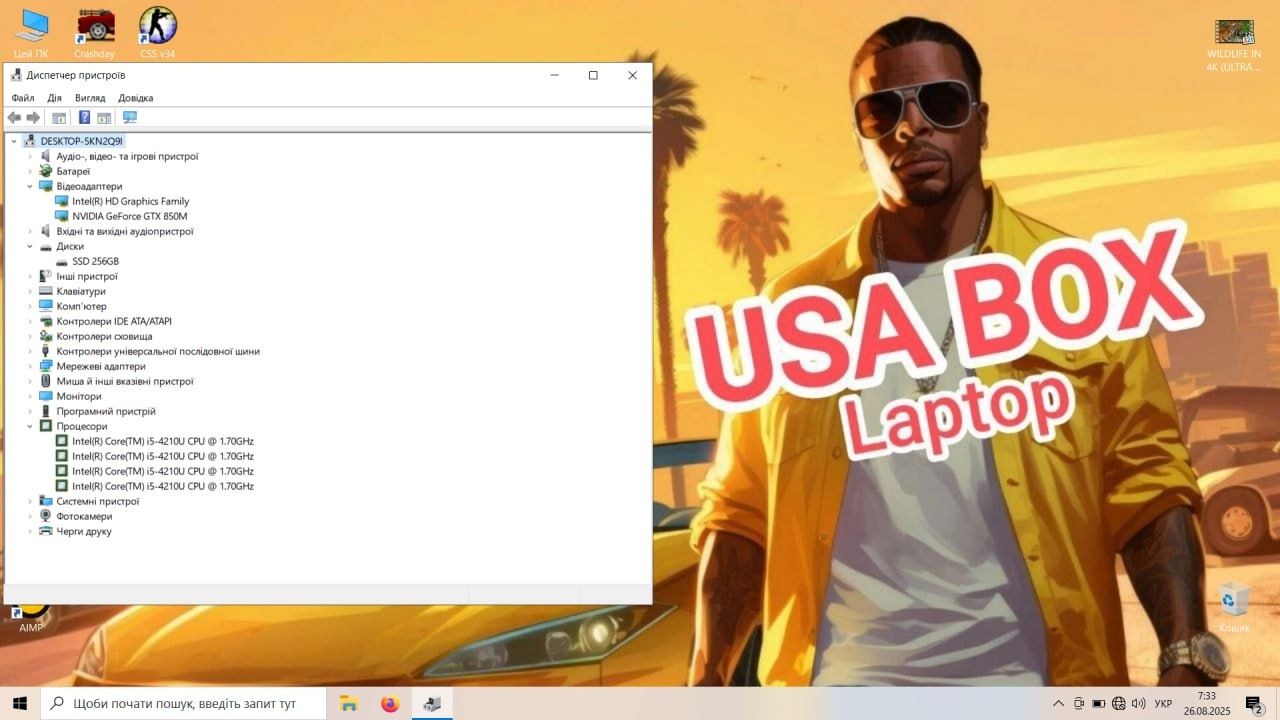This screenshot has width=1280, height=720.
Task: Scan for hardware changes using monitor toolbar icon
Action: tap(130, 117)
